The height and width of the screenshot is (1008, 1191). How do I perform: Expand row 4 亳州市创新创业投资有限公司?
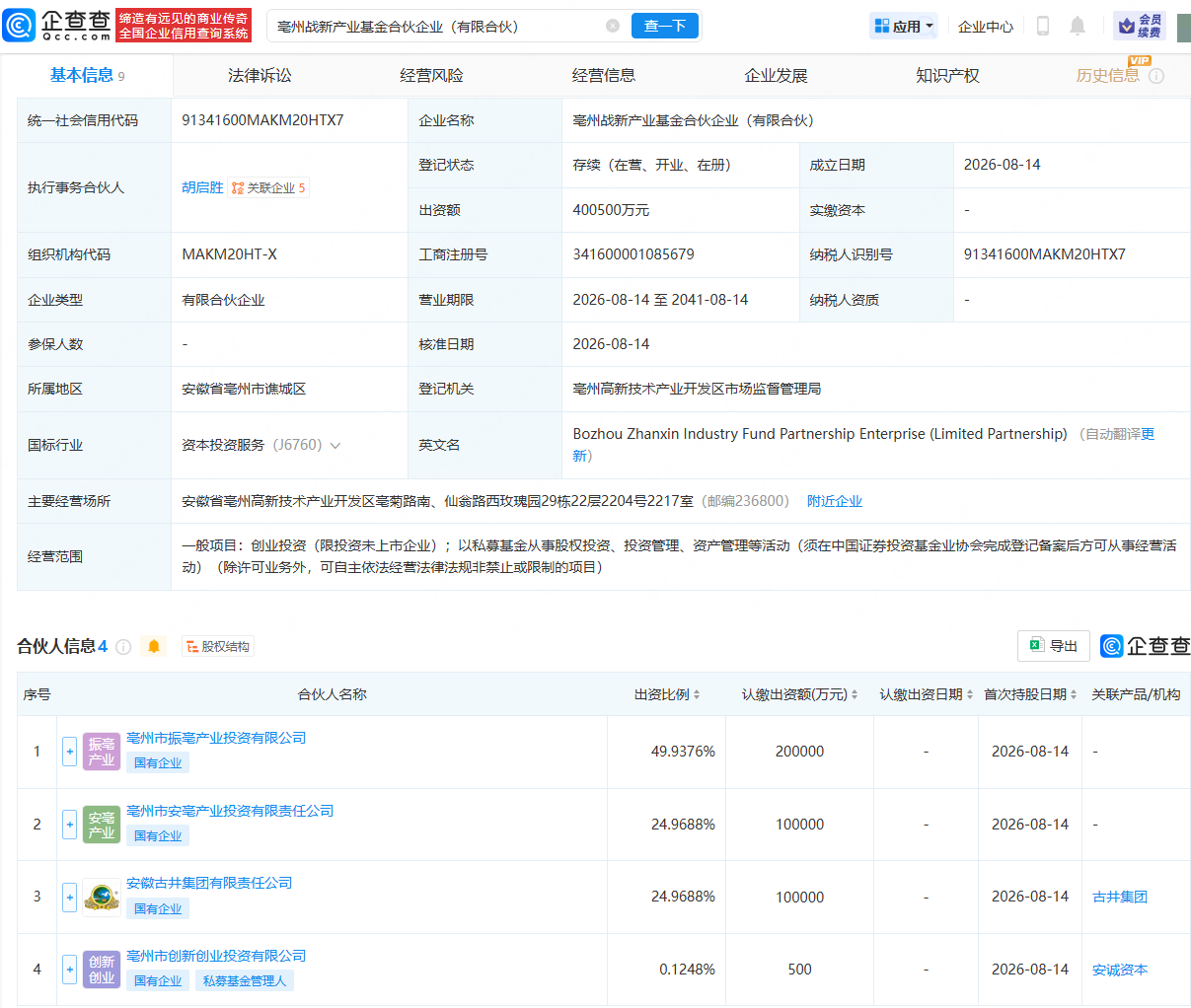pyautogui.click(x=69, y=970)
